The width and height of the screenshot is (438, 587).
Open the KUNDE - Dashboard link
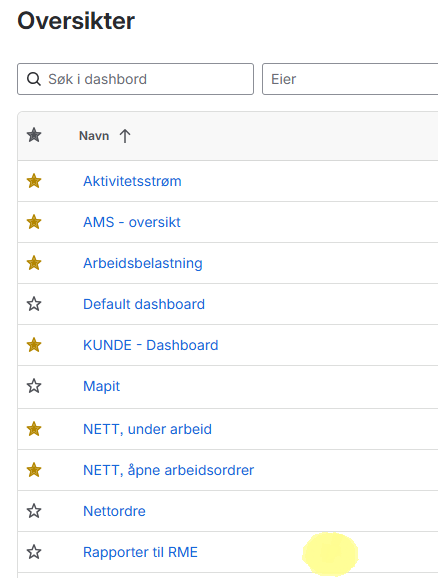[x=150, y=345]
